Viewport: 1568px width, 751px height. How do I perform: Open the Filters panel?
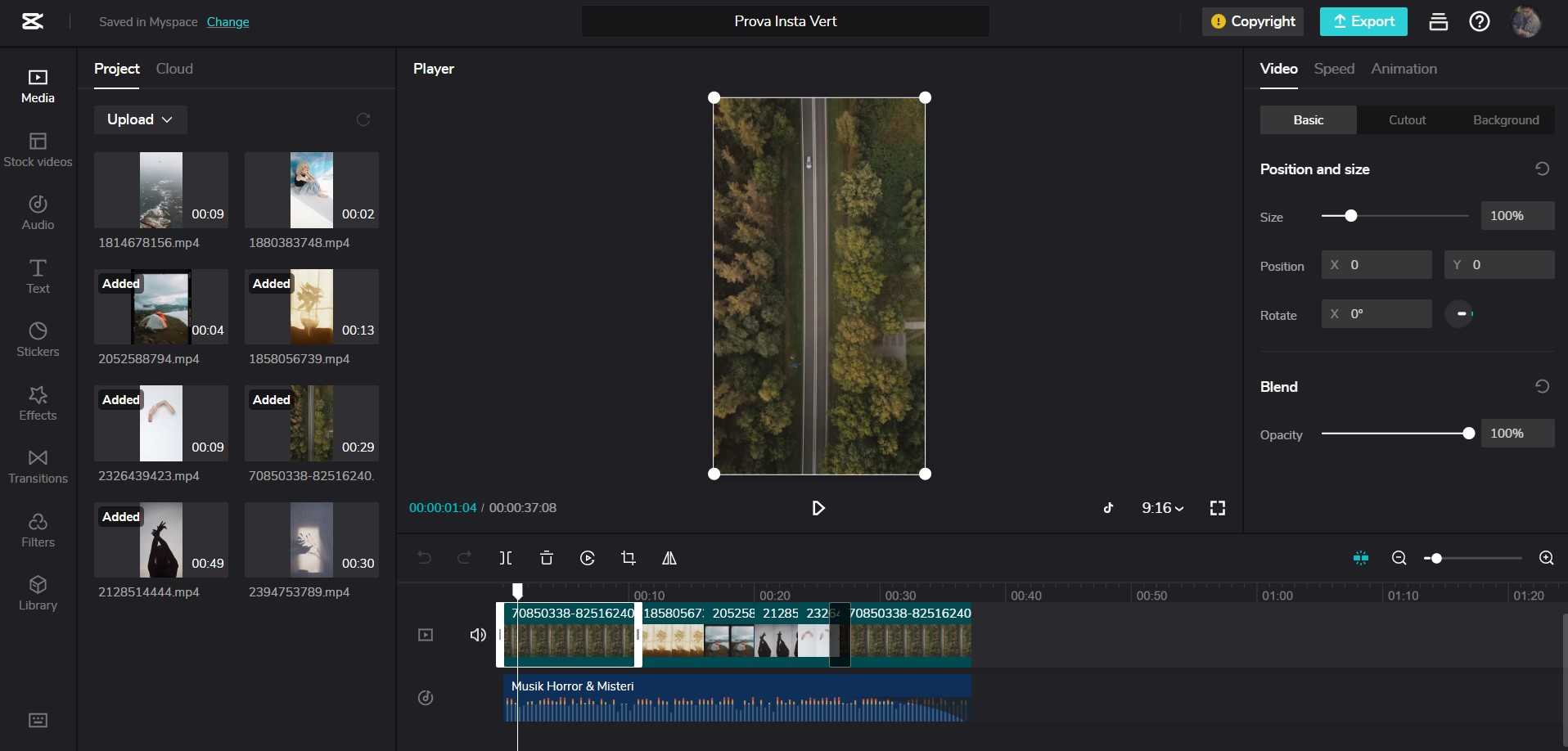pyautogui.click(x=38, y=531)
